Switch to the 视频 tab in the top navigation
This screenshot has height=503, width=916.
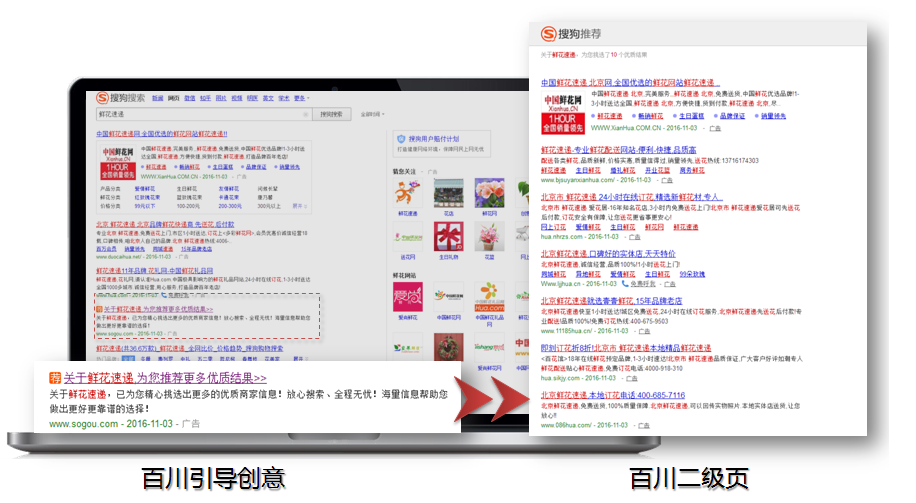(x=237, y=98)
